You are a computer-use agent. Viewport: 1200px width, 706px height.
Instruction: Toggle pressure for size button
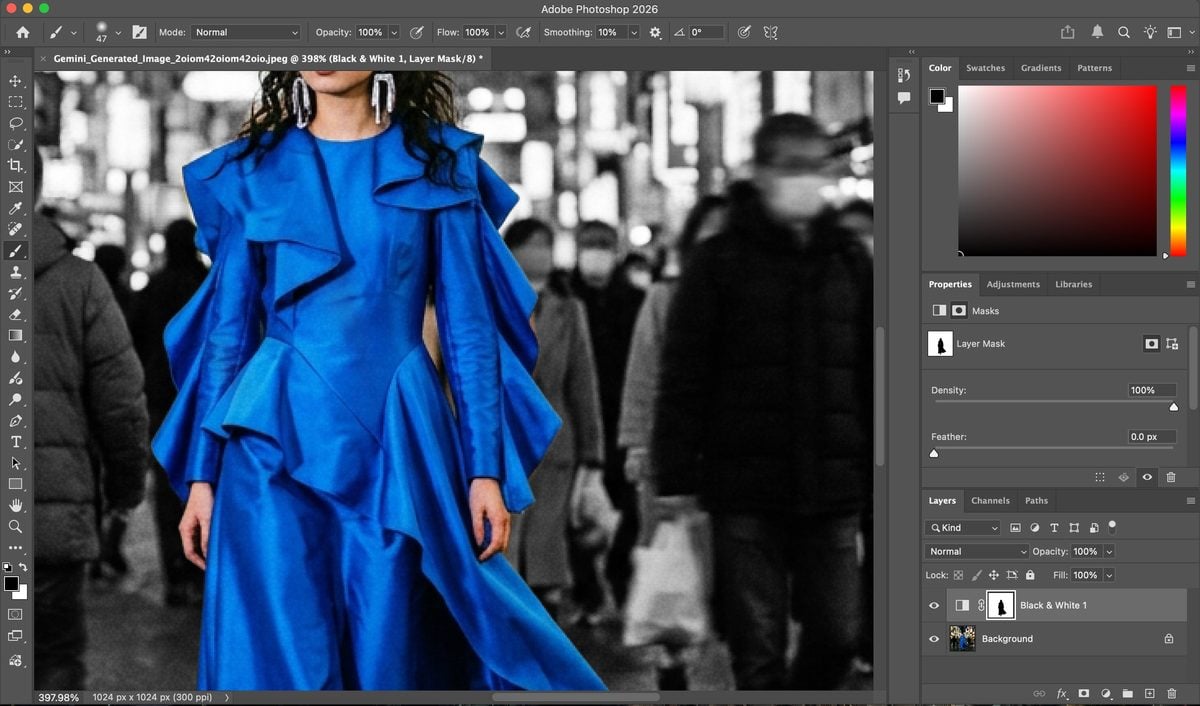pos(743,32)
